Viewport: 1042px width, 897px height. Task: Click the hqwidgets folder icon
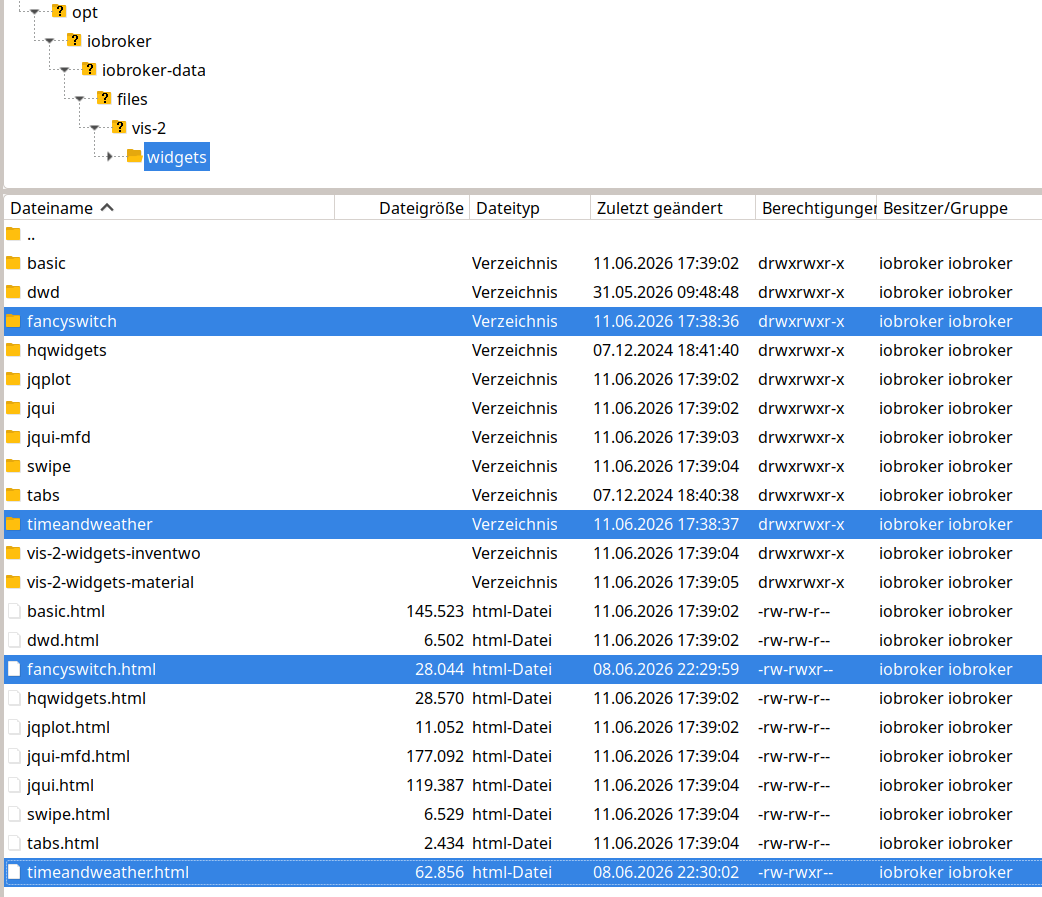[x=13, y=349]
